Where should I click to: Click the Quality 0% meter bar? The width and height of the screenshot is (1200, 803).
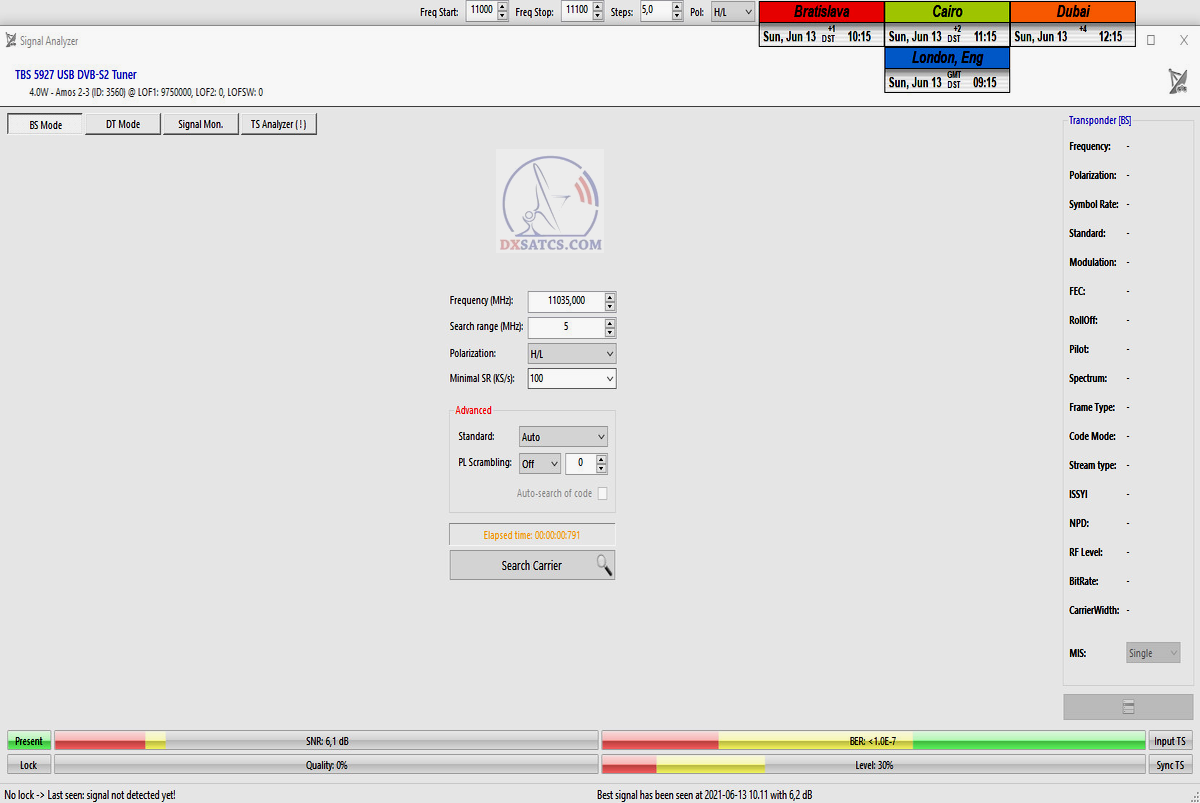pos(327,765)
